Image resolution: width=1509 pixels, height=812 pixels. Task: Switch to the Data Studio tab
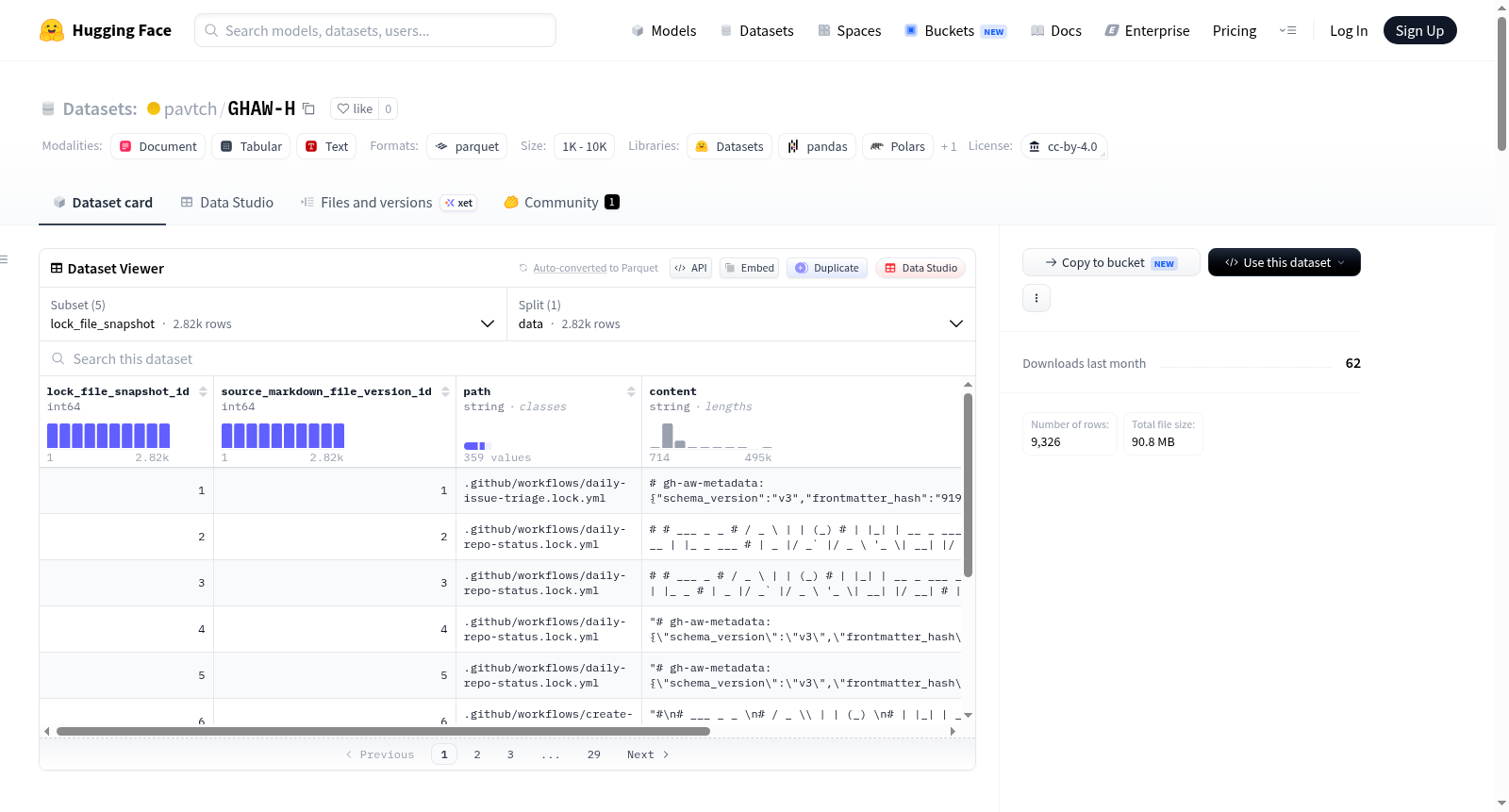click(227, 202)
